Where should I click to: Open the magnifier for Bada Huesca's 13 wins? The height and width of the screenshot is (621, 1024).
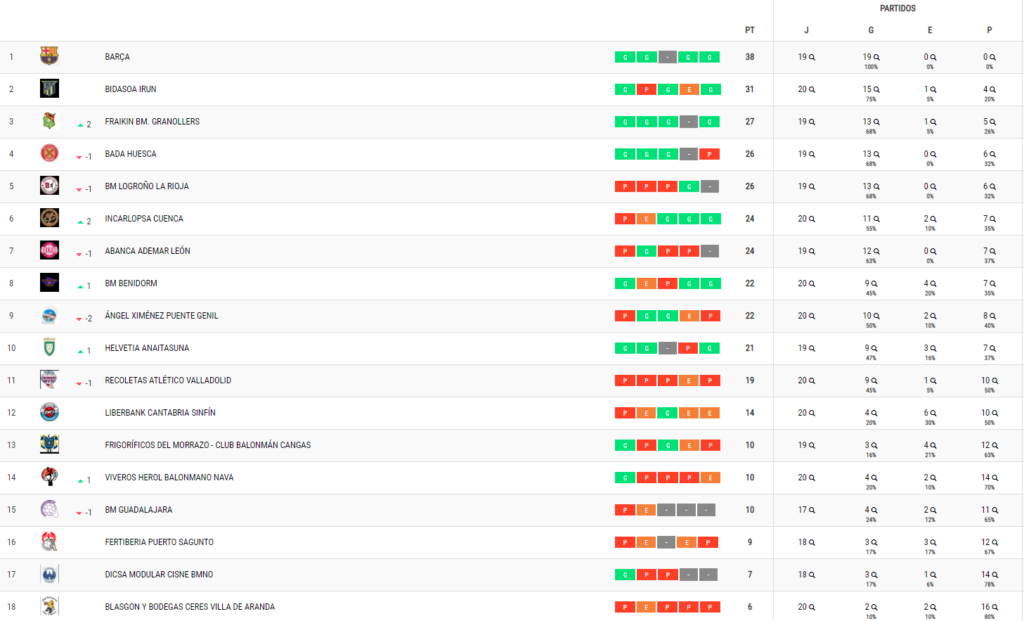click(876, 154)
